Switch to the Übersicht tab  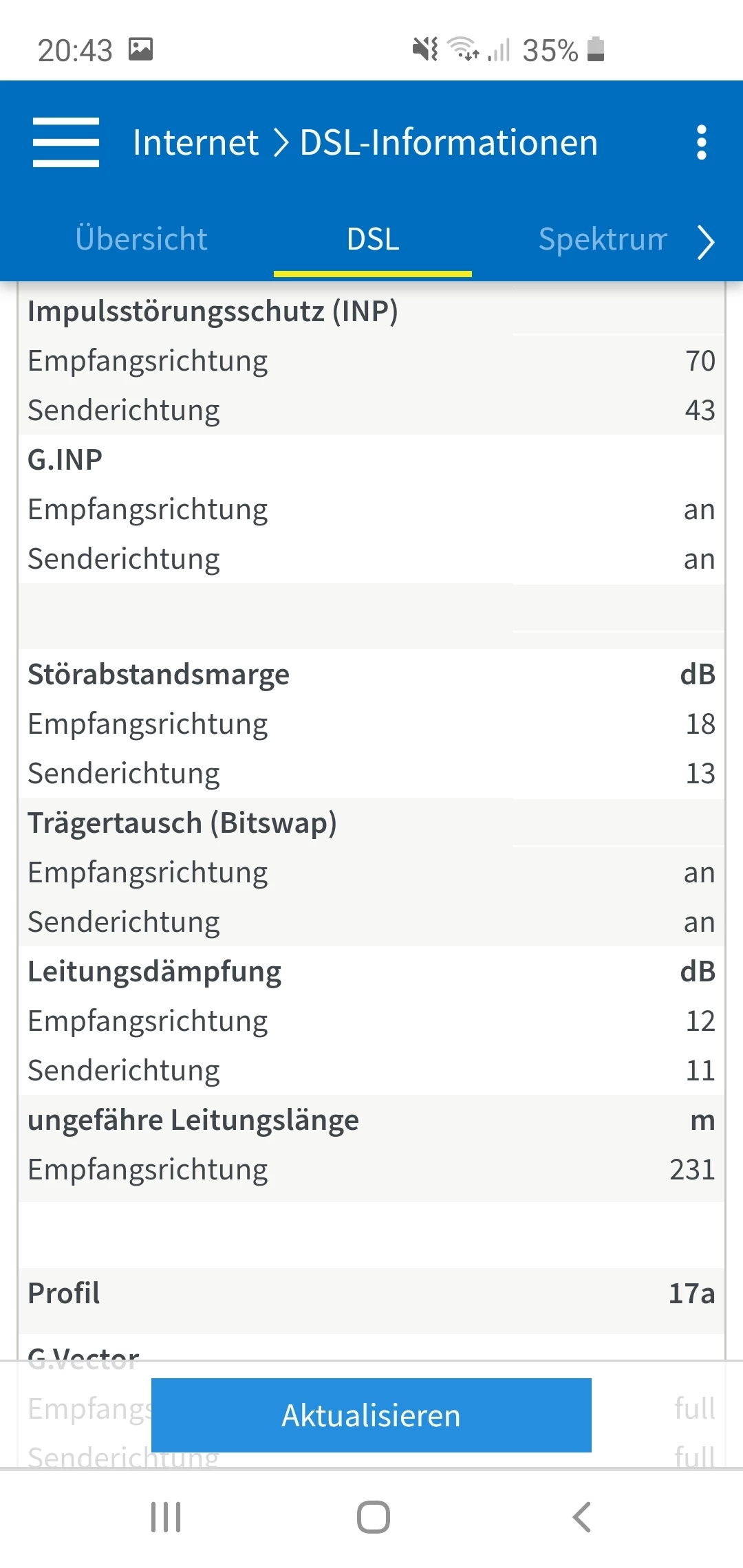click(141, 239)
